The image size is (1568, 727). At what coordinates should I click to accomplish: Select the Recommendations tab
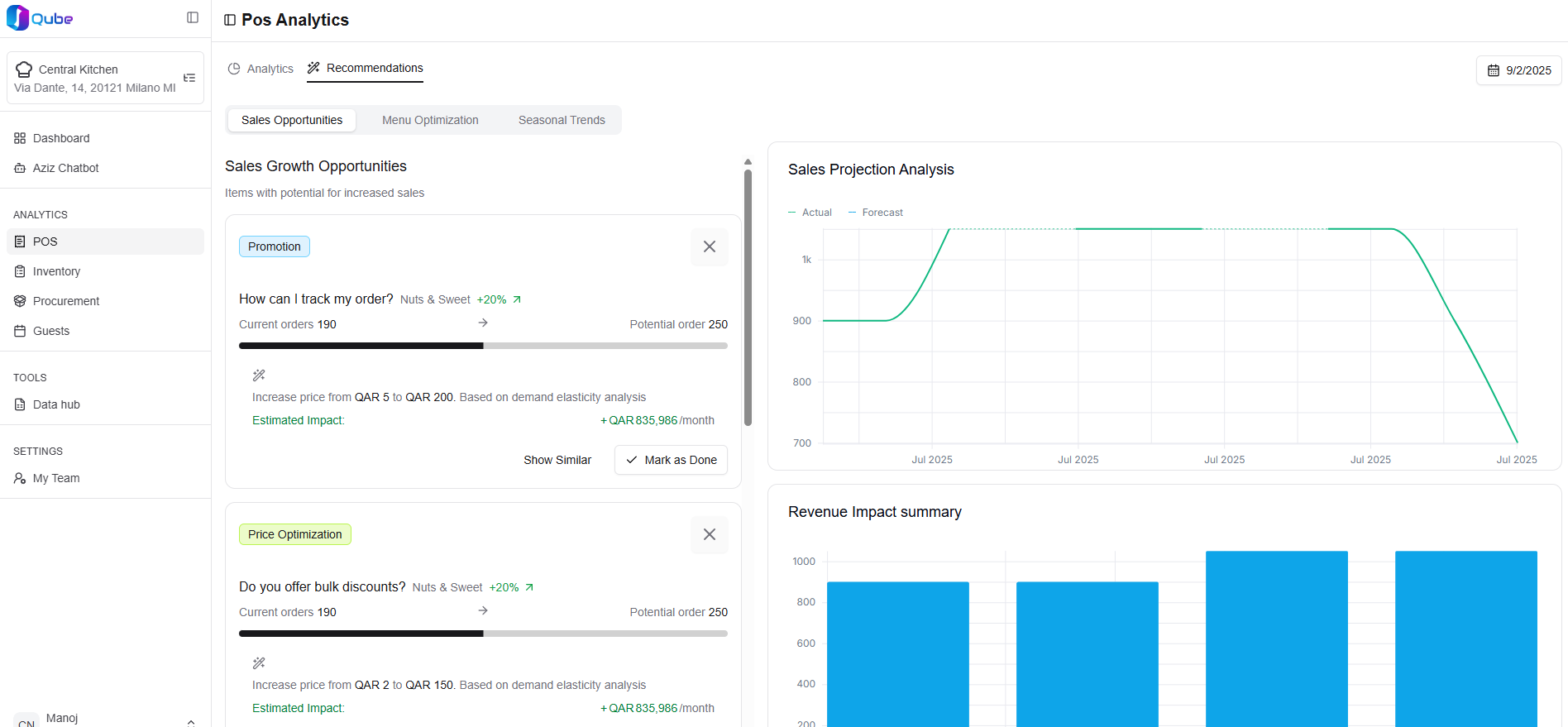tap(365, 69)
